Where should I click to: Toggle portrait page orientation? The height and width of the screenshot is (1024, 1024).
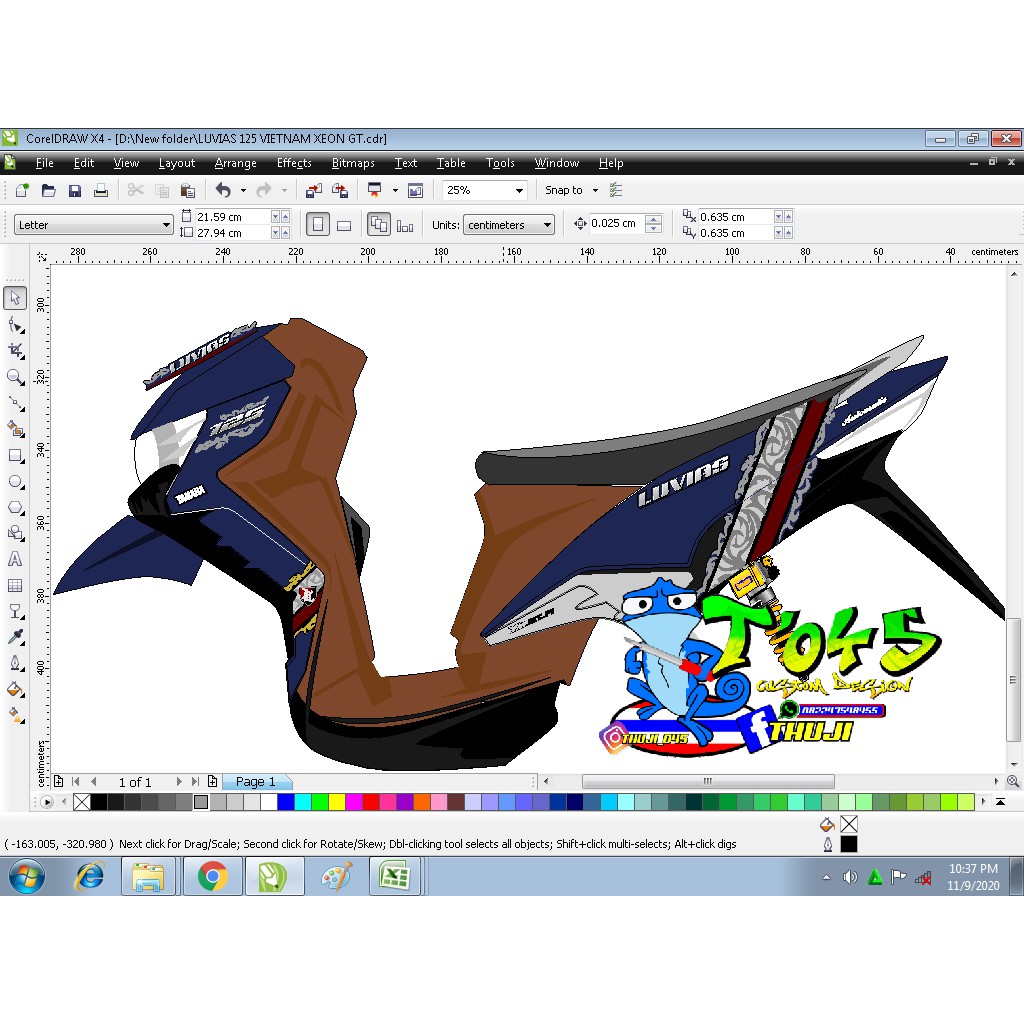tap(317, 224)
